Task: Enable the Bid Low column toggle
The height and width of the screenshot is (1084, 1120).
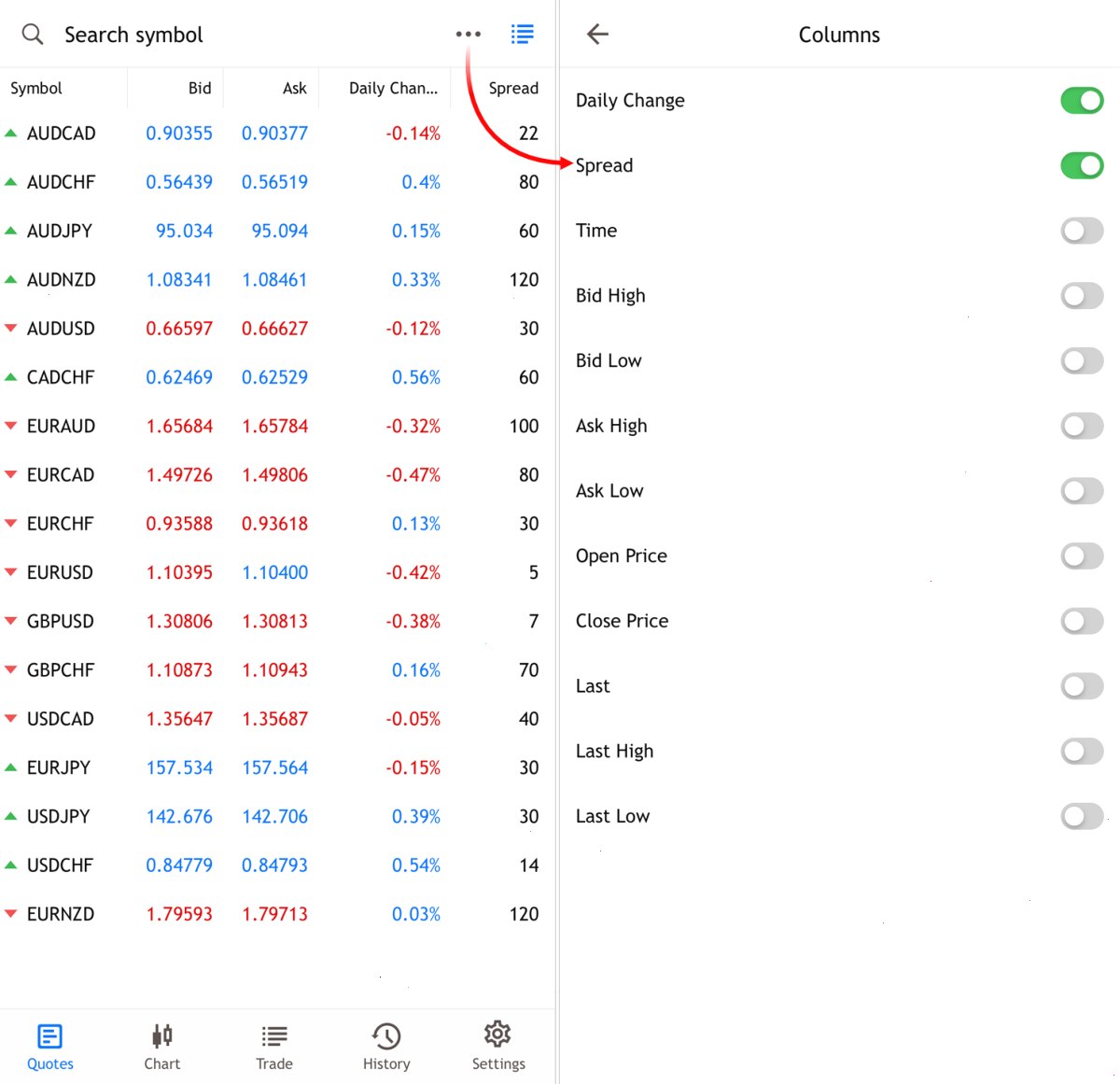Action: click(1082, 360)
